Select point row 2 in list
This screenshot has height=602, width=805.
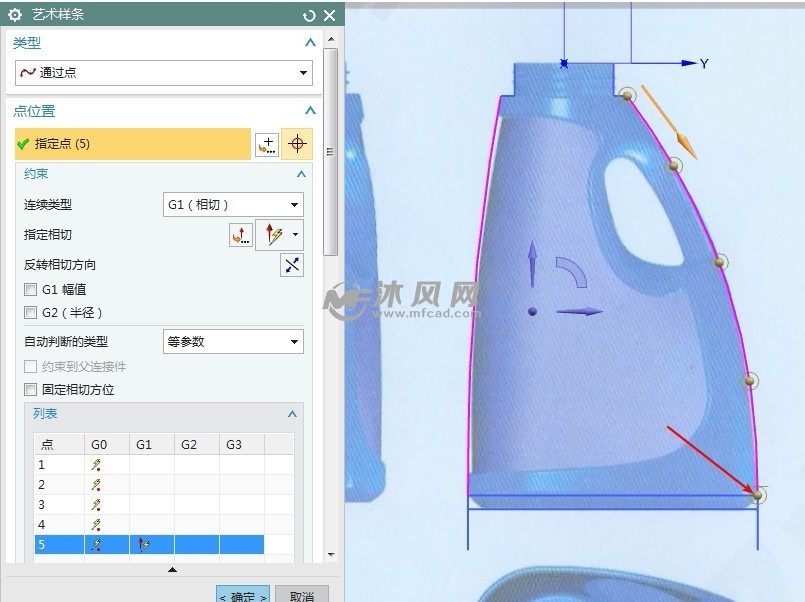click(164, 485)
